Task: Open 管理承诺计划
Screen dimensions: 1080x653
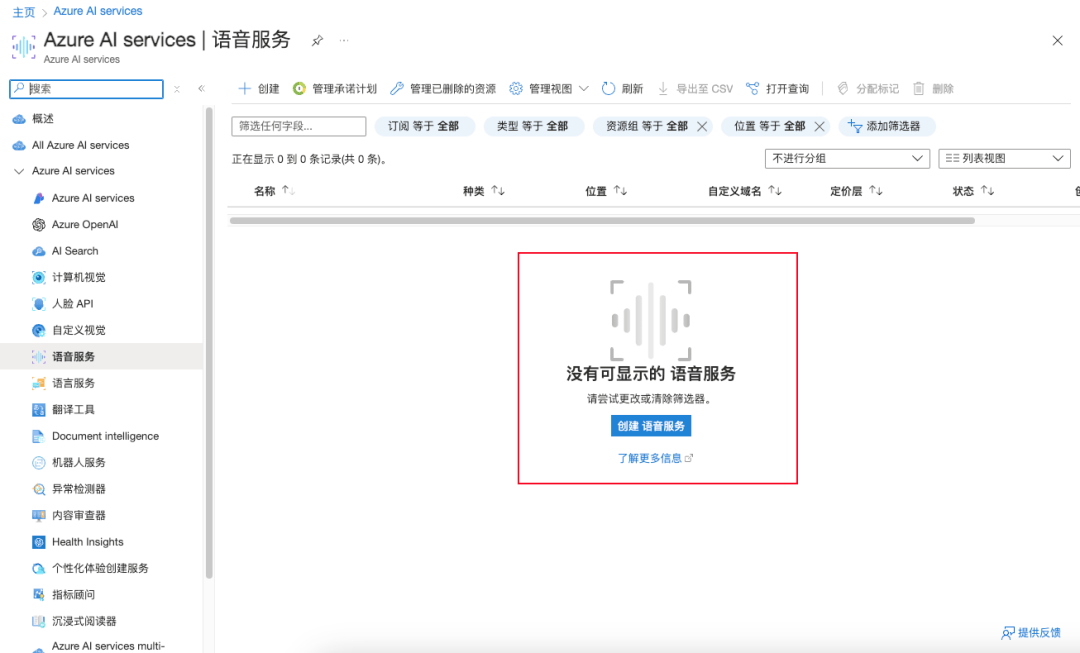Action: [335, 89]
